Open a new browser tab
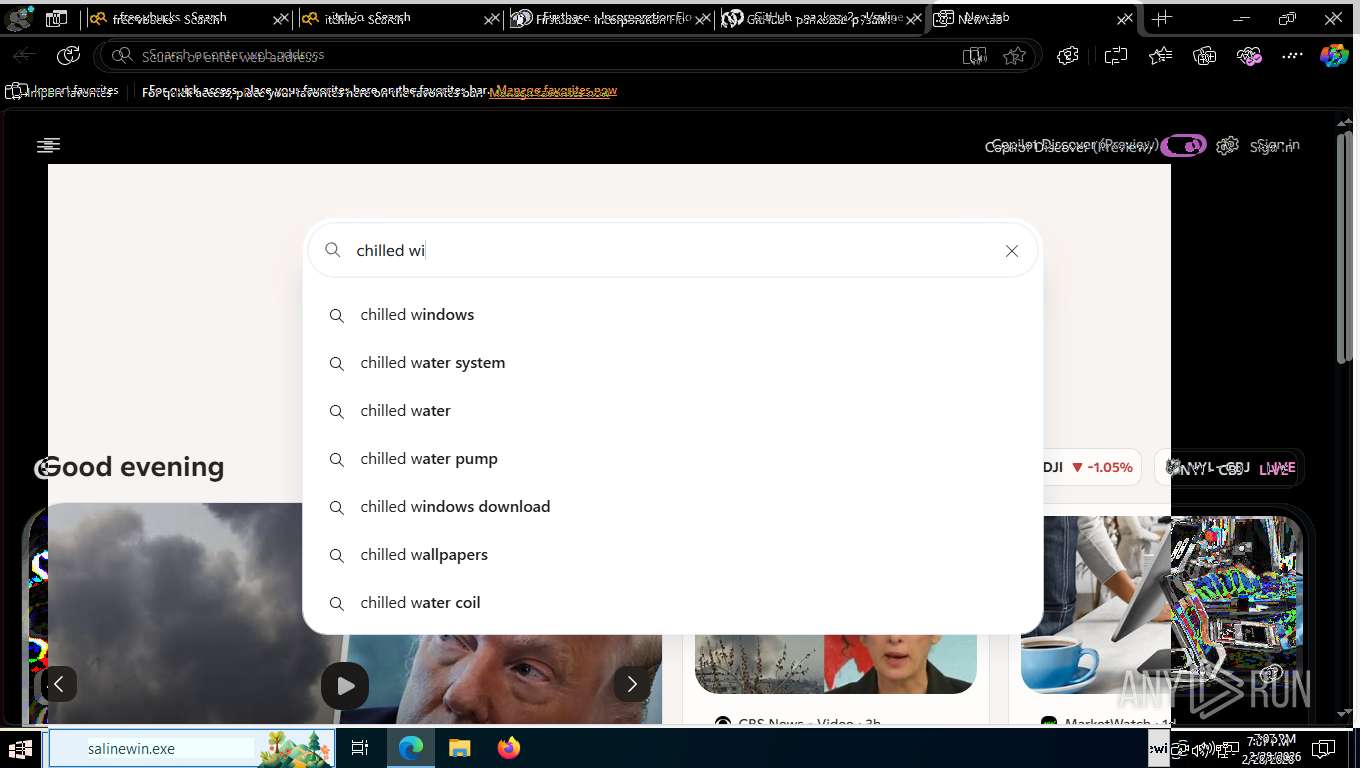1360x768 pixels. (1162, 18)
